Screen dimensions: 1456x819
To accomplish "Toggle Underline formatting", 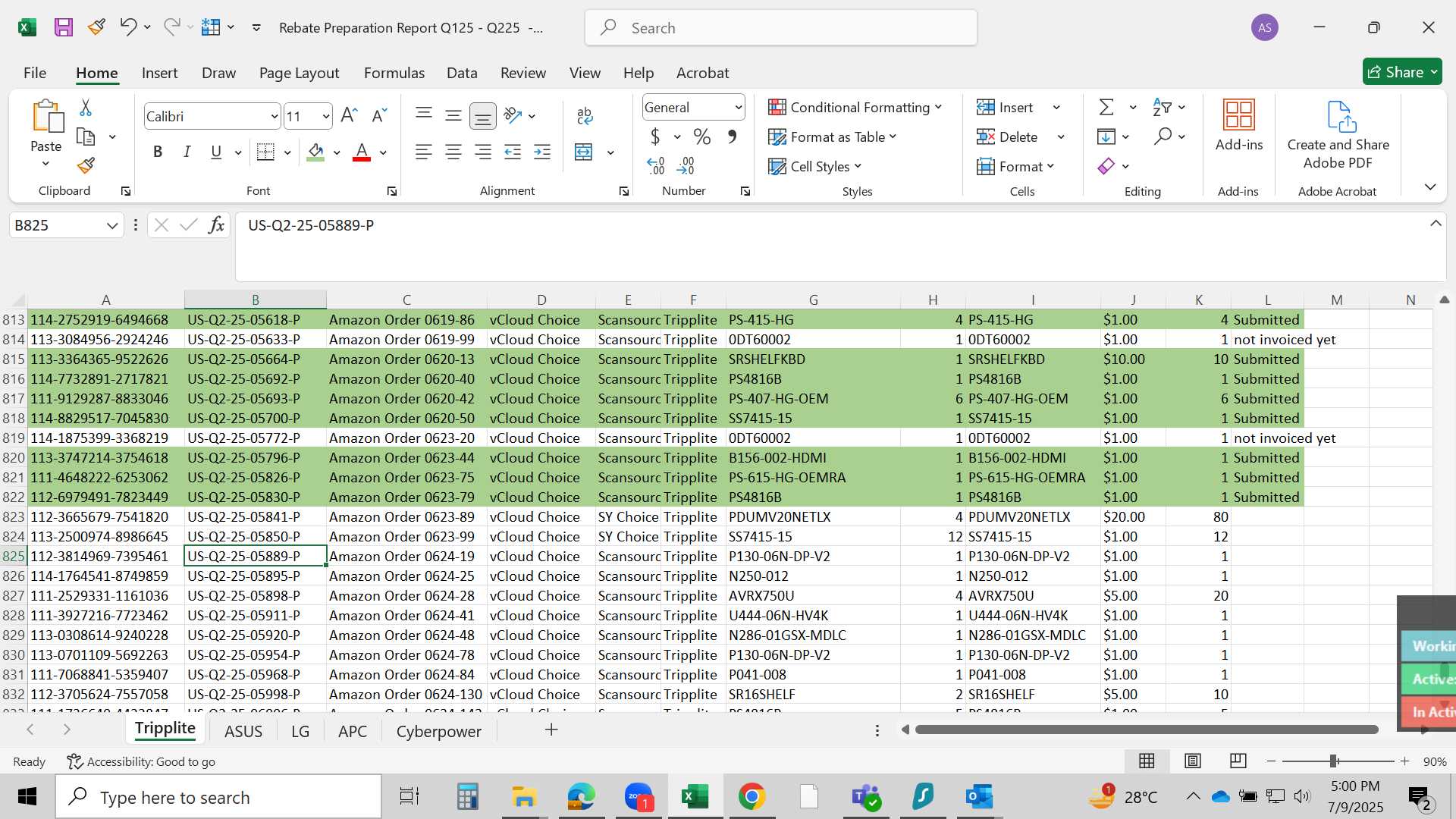I will (x=216, y=152).
